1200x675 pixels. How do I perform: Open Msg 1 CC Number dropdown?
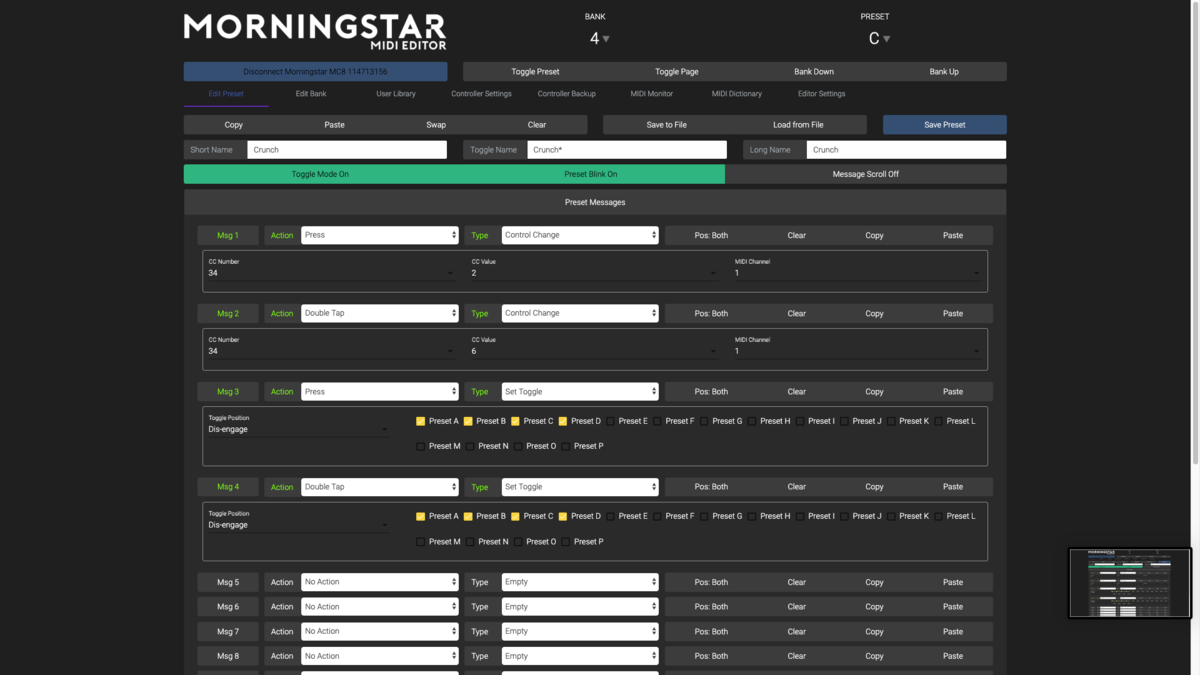331,273
